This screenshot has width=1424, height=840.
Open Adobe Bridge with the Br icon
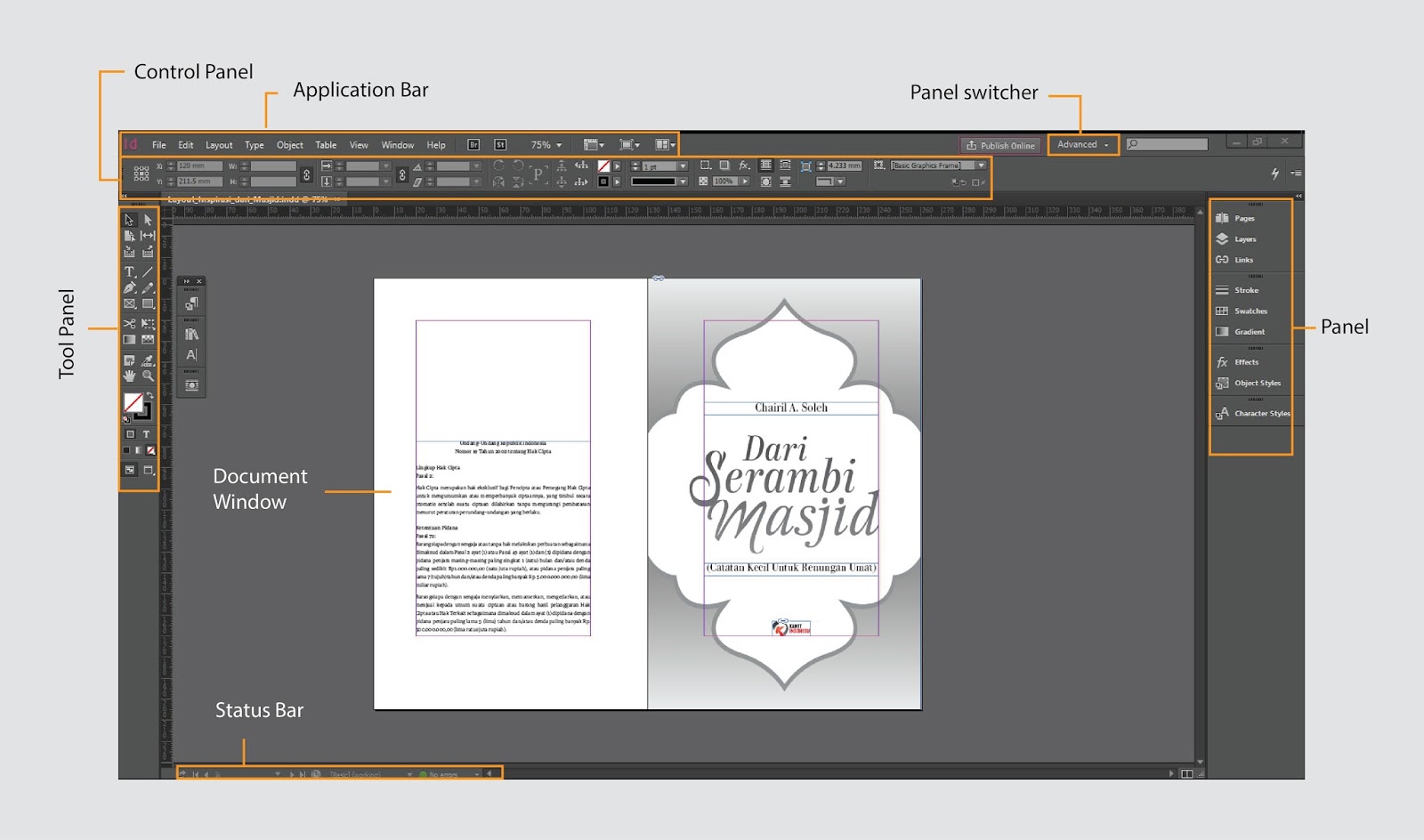473,145
